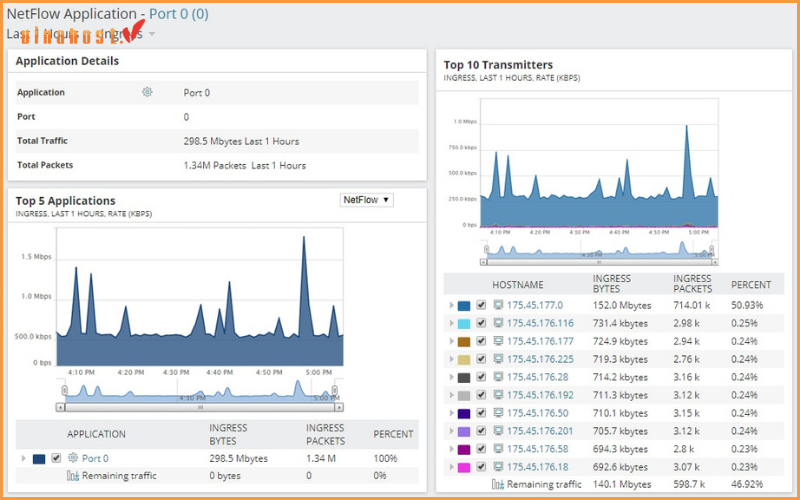Open the 175.45.176.192 hostname link

pos(541,395)
